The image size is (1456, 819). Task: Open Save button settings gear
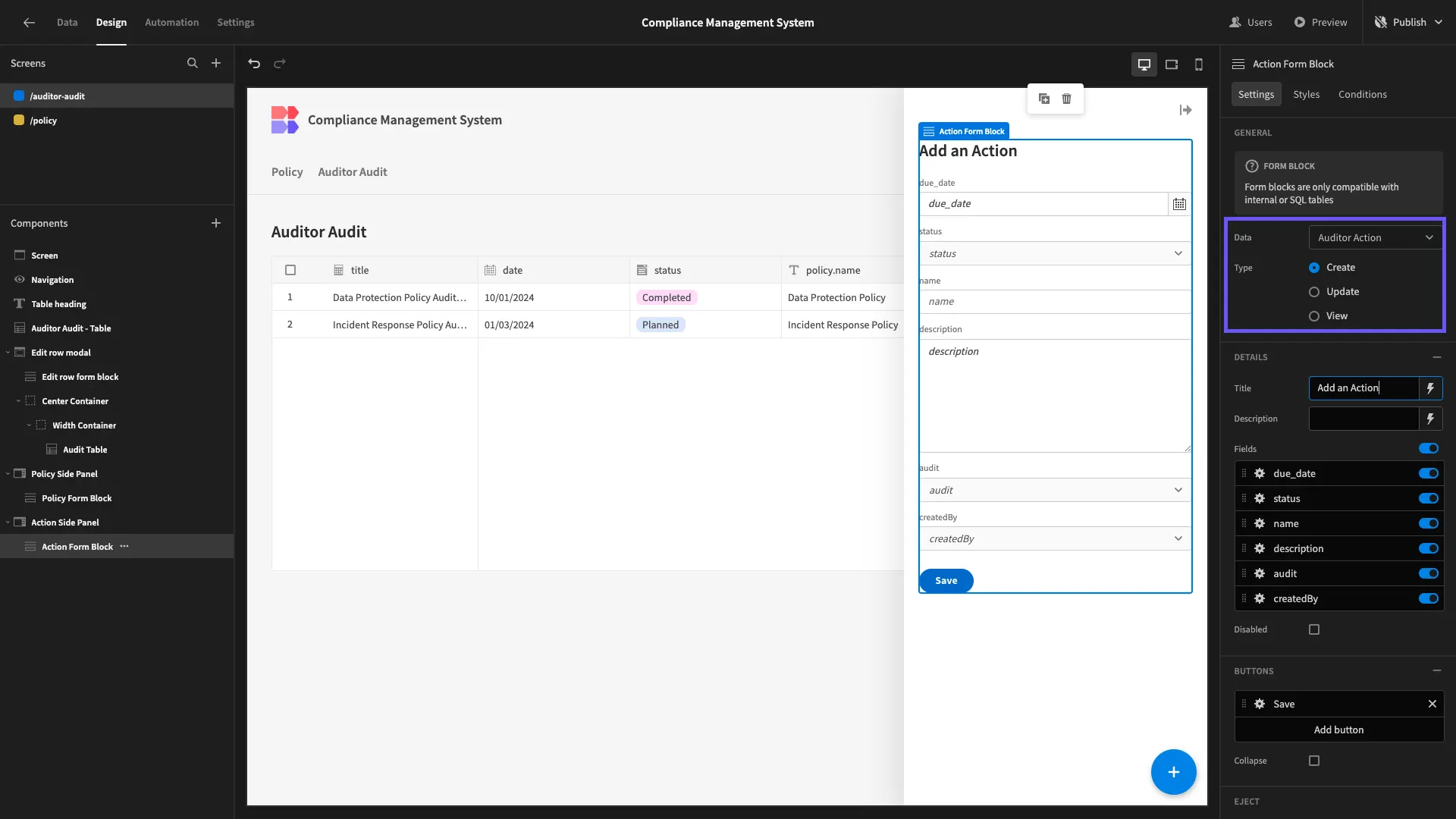click(x=1259, y=704)
